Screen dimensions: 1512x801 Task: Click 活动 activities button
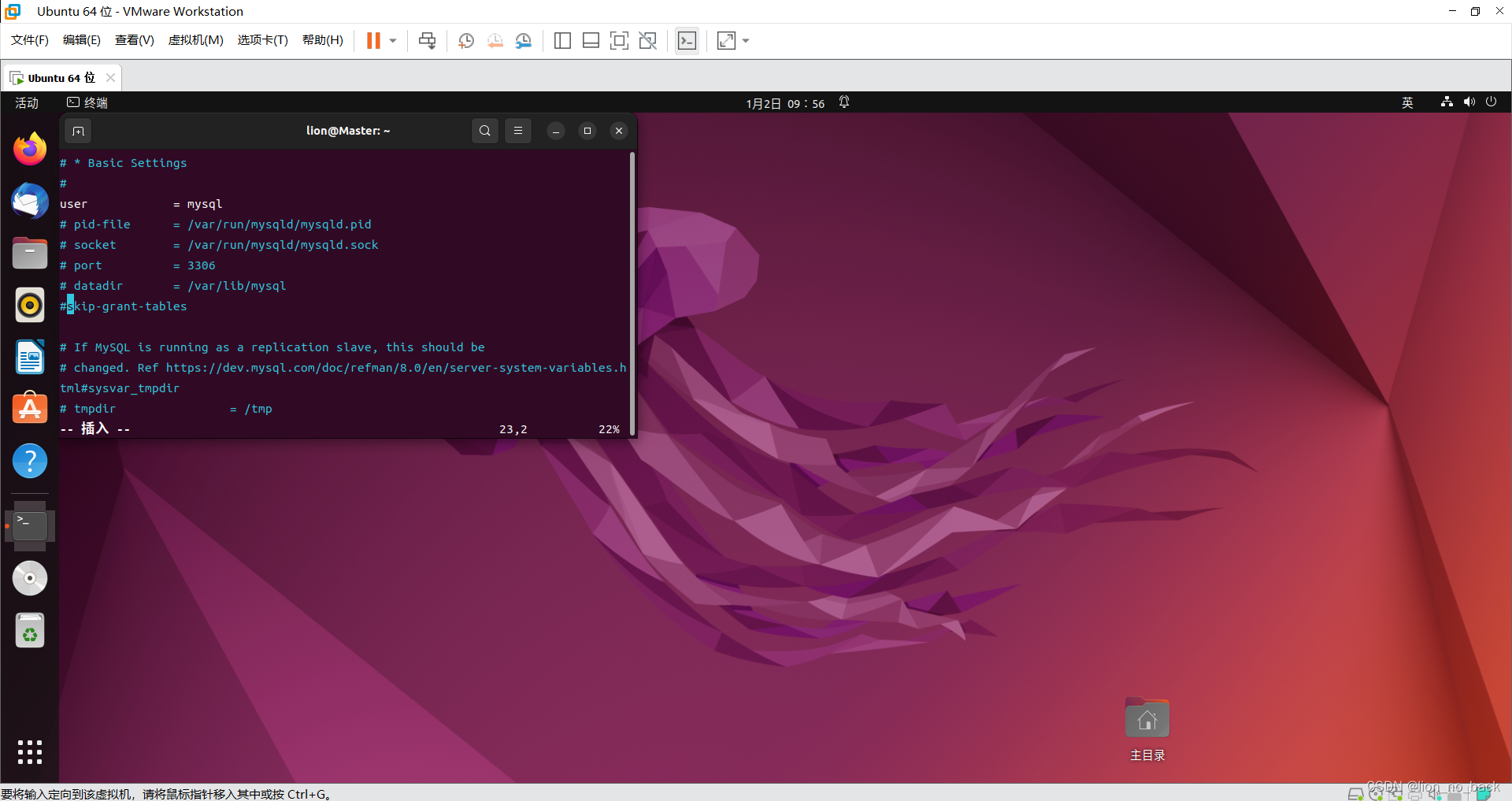tap(27, 103)
